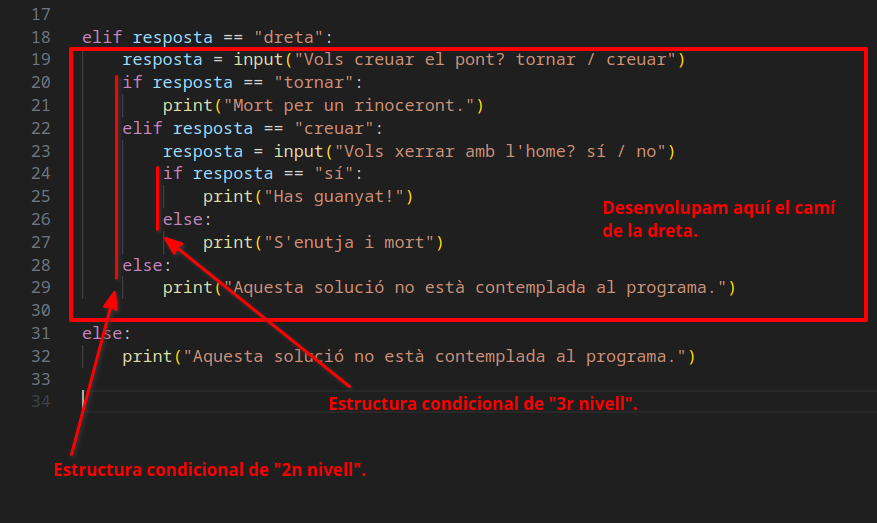Image resolution: width=877 pixels, height=523 pixels.
Task: Click the else keyword on line 26
Action: [x=183, y=219]
